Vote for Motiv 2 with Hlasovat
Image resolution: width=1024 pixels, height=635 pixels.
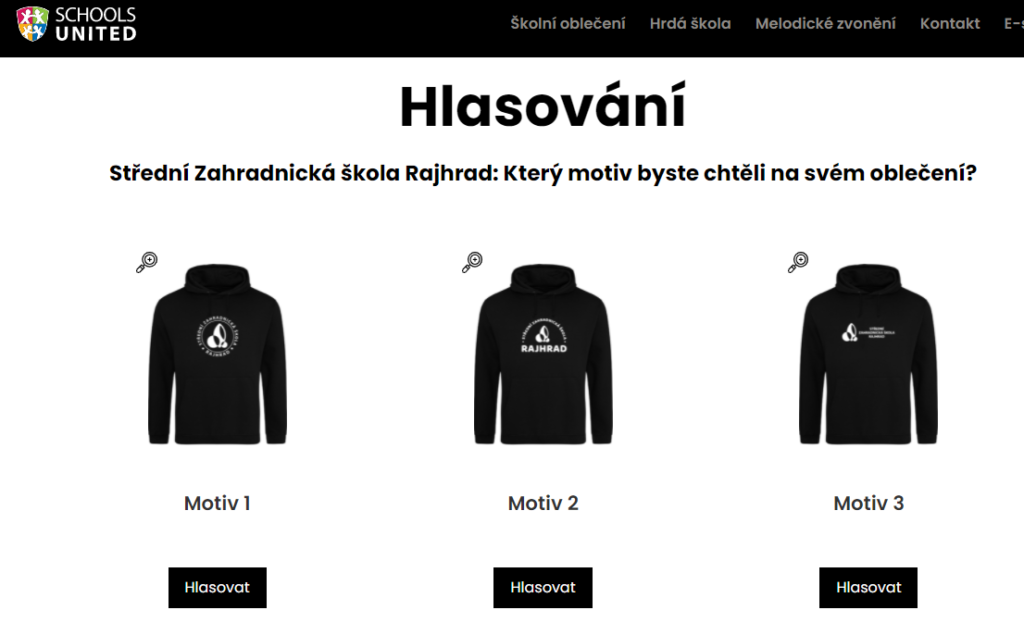coord(543,587)
